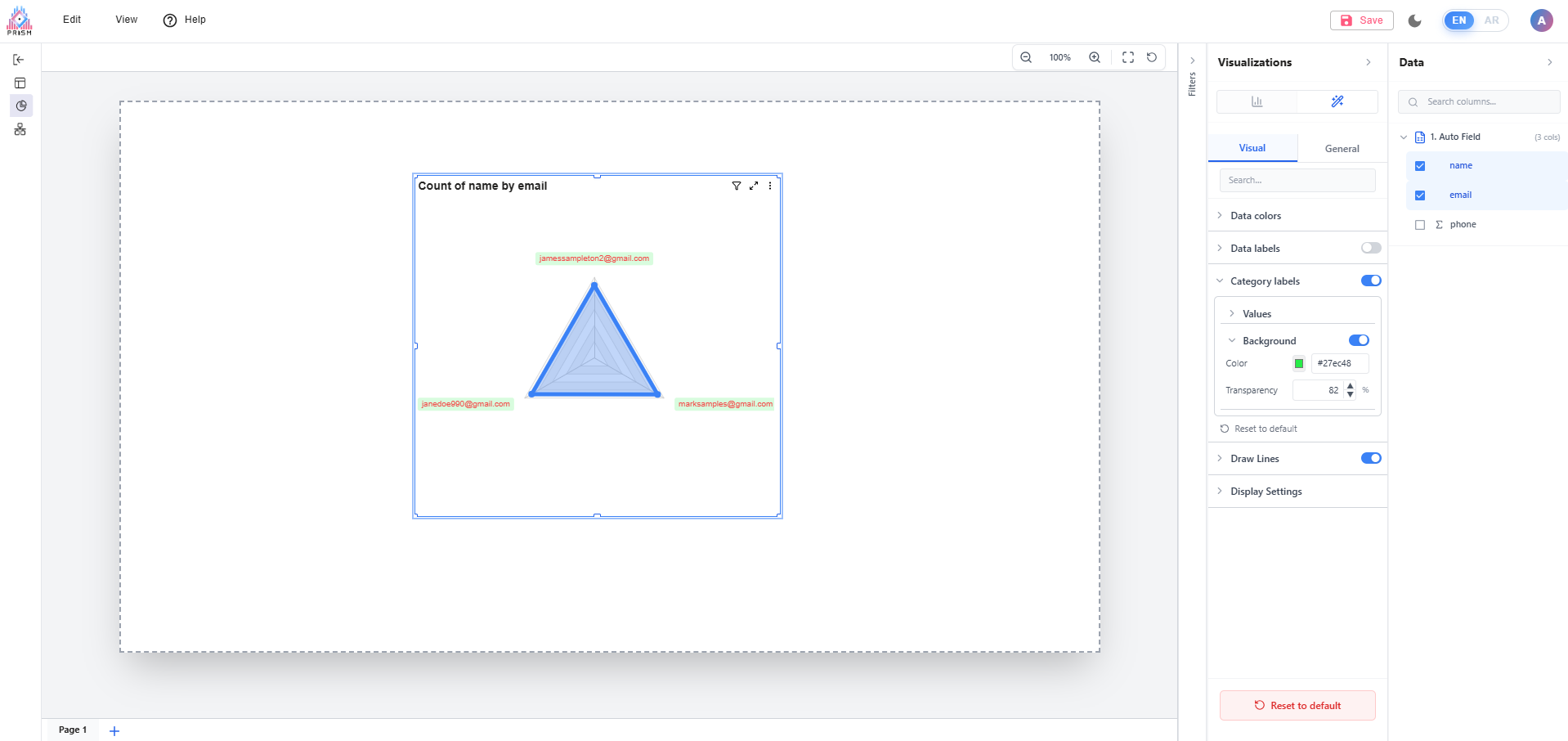This screenshot has height=741, width=1568.
Task: Switch to the General tab
Action: click(1342, 149)
